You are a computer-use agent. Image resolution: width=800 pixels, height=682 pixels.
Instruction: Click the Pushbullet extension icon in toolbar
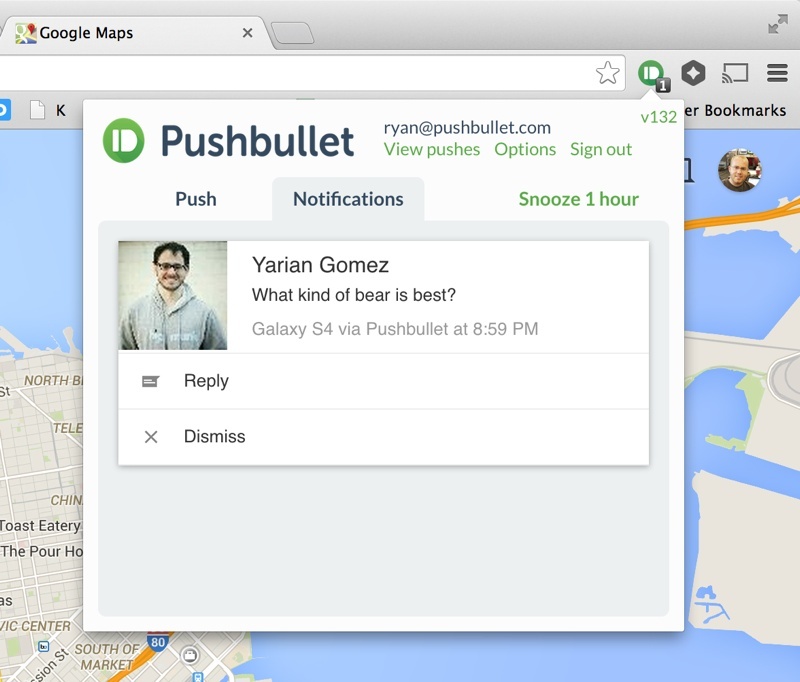pos(652,73)
